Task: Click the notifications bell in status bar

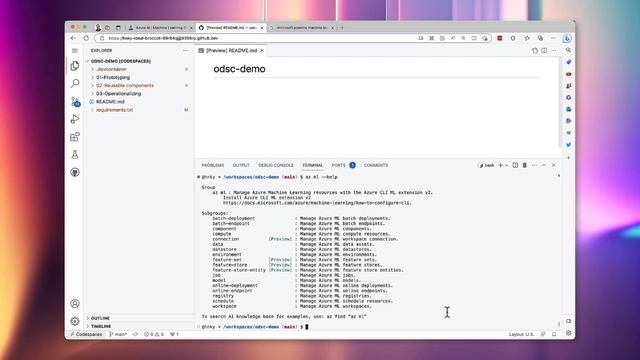Action: [554, 334]
